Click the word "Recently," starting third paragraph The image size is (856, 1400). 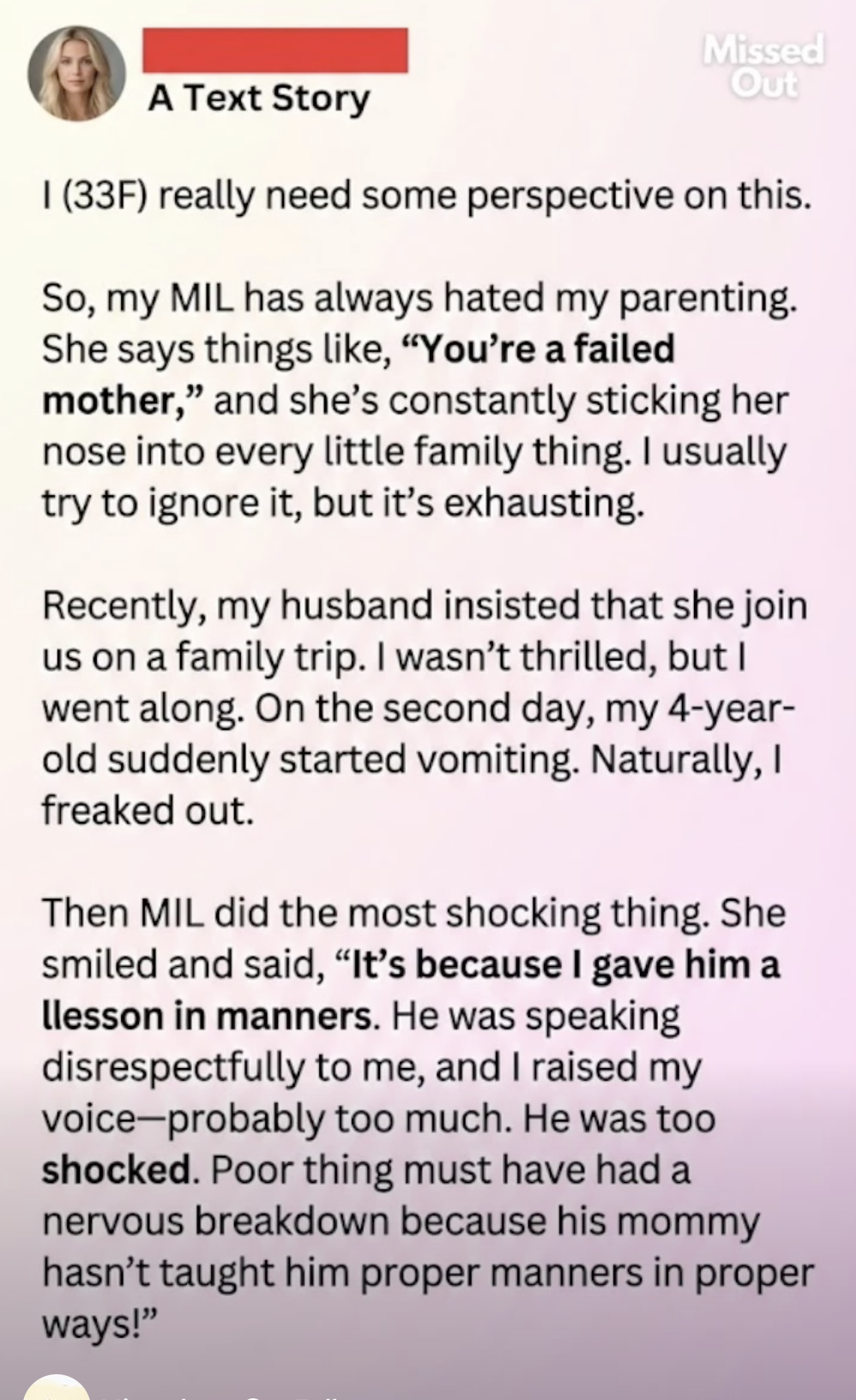124,606
